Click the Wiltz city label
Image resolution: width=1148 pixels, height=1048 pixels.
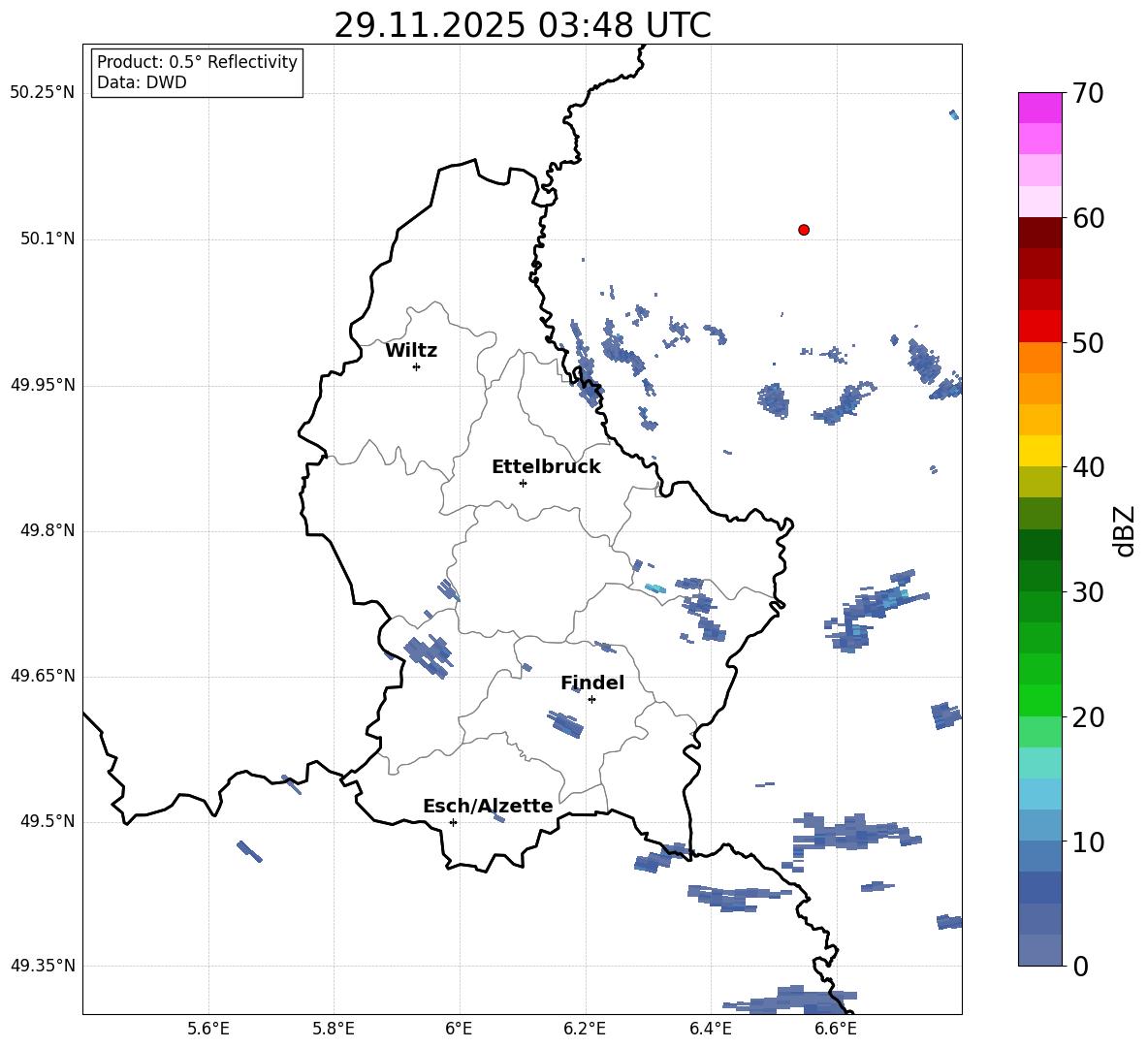pos(411,351)
